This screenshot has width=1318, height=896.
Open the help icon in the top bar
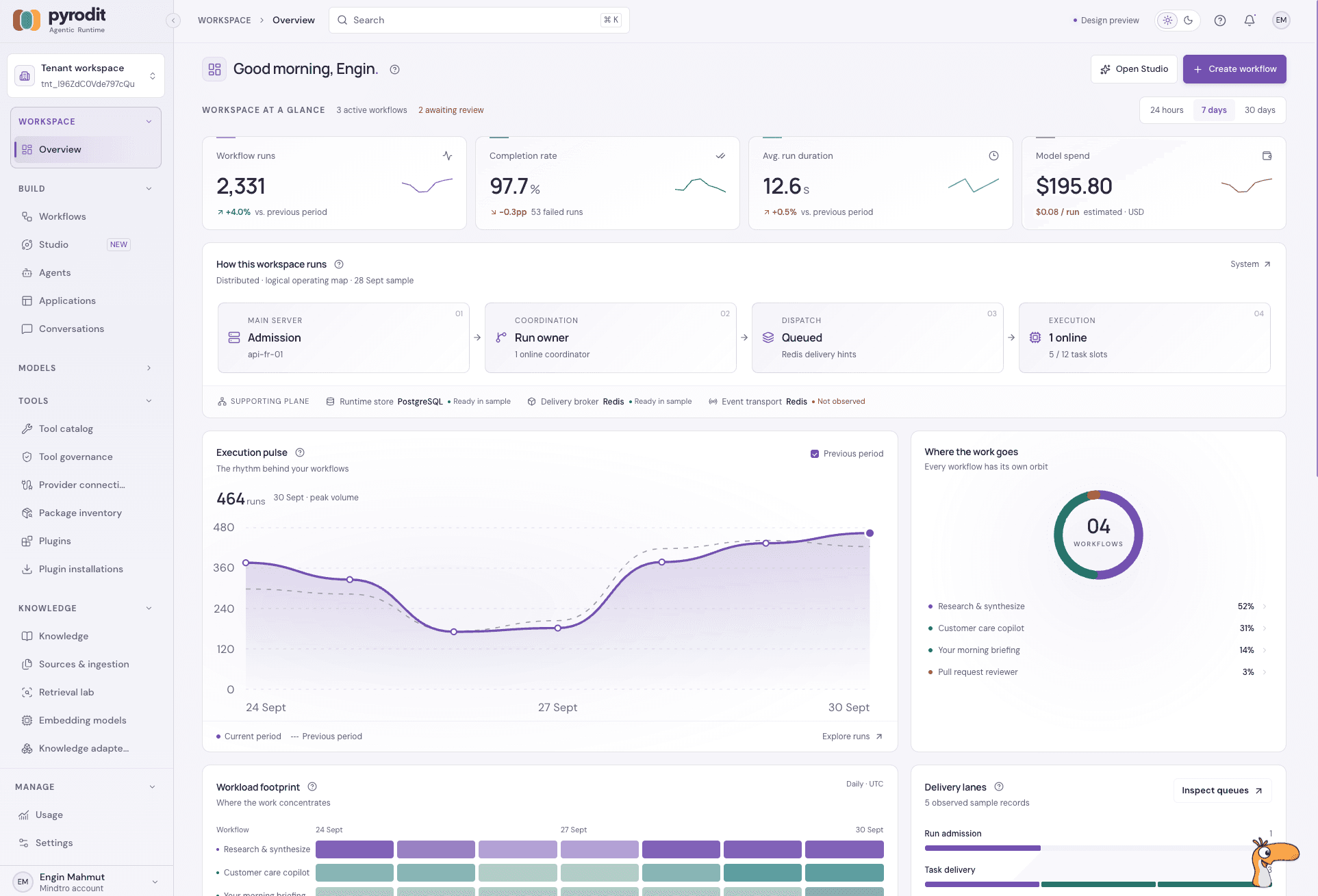[x=1219, y=21]
